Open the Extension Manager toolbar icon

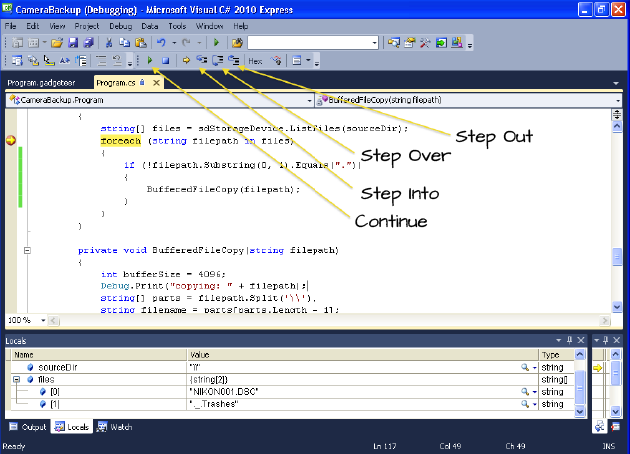pos(457,43)
